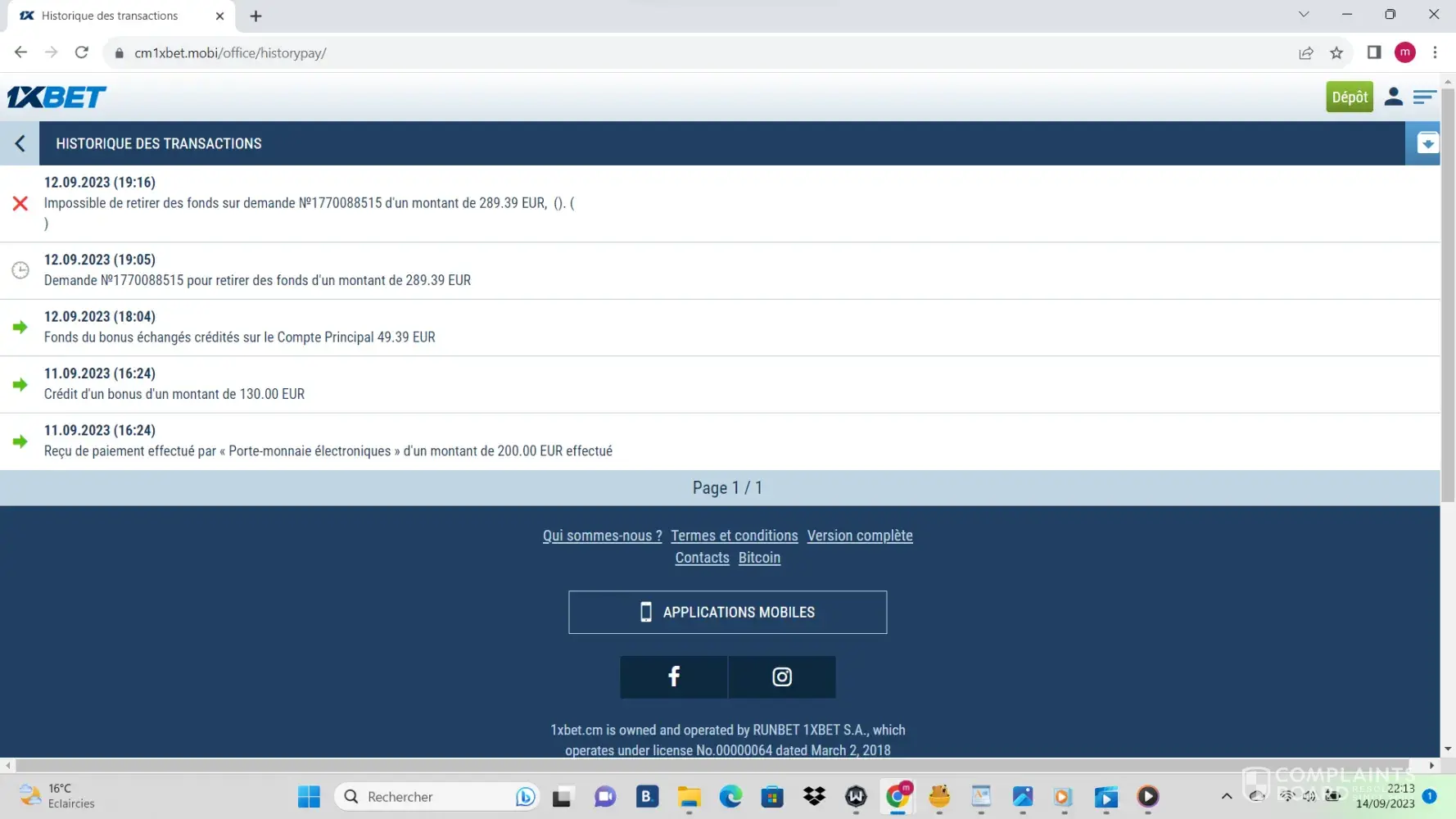This screenshot has width=1456, height=819.
Task: Expand the tab search dropdown chevron
Action: pos(1304,15)
